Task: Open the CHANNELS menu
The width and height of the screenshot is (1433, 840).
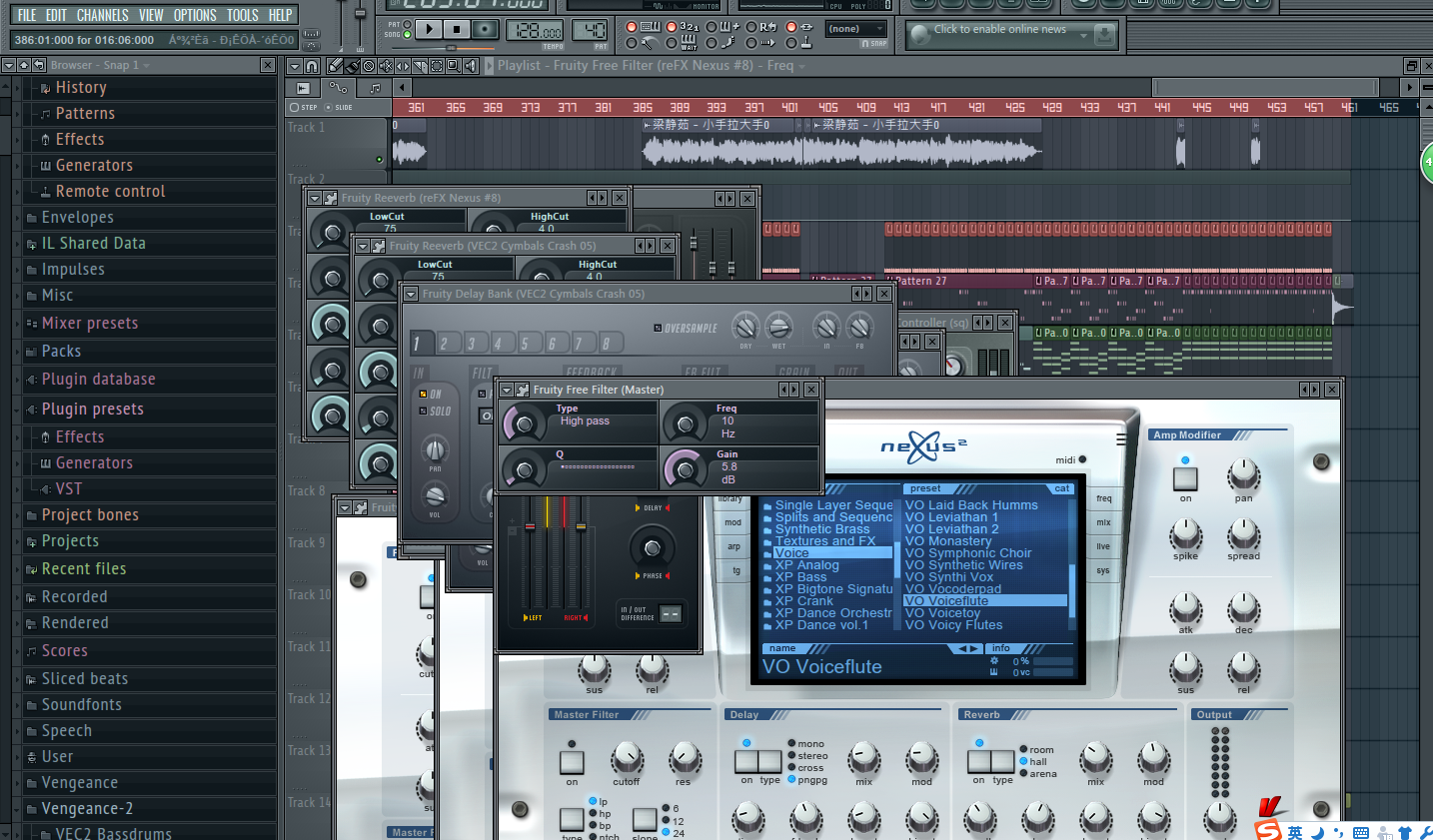Action: click(102, 15)
